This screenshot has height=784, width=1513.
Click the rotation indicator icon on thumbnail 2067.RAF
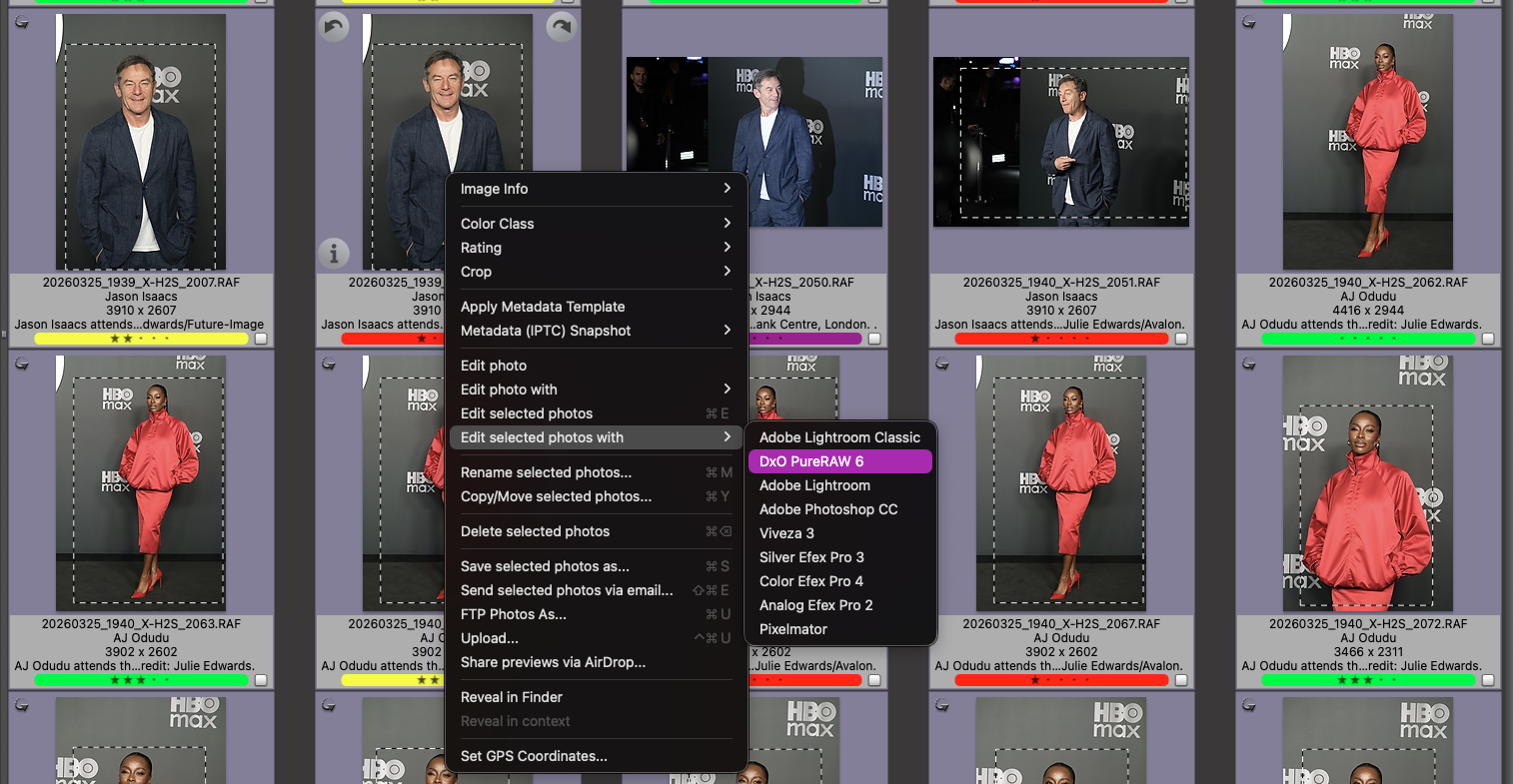tap(942, 365)
